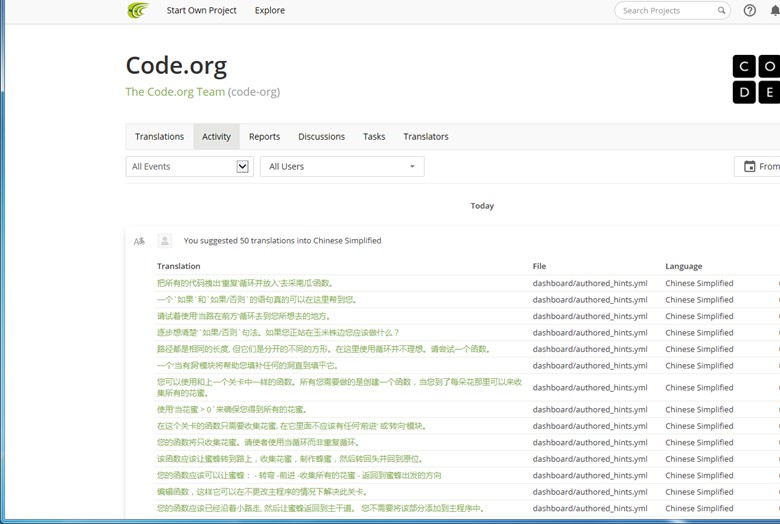
Task: Click the calendar icon on From button
Action: point(749,166)
